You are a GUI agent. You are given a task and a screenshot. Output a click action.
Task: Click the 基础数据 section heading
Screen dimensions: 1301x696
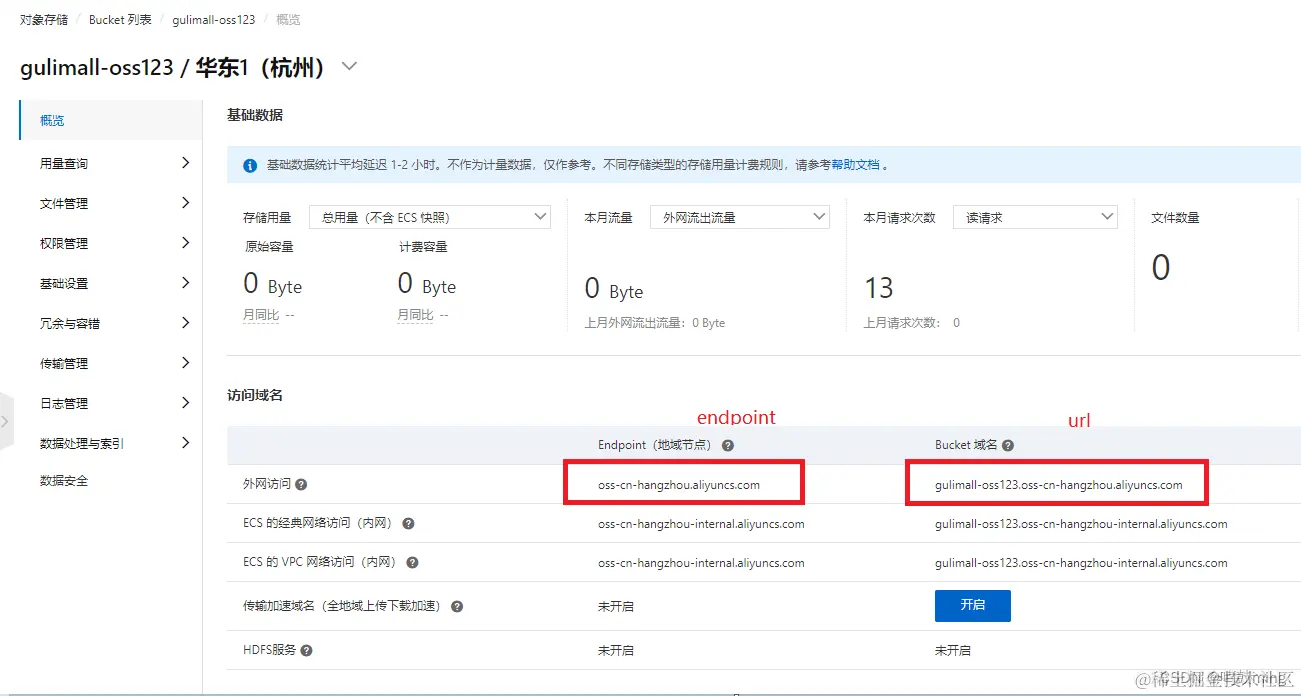pos(255,115)
